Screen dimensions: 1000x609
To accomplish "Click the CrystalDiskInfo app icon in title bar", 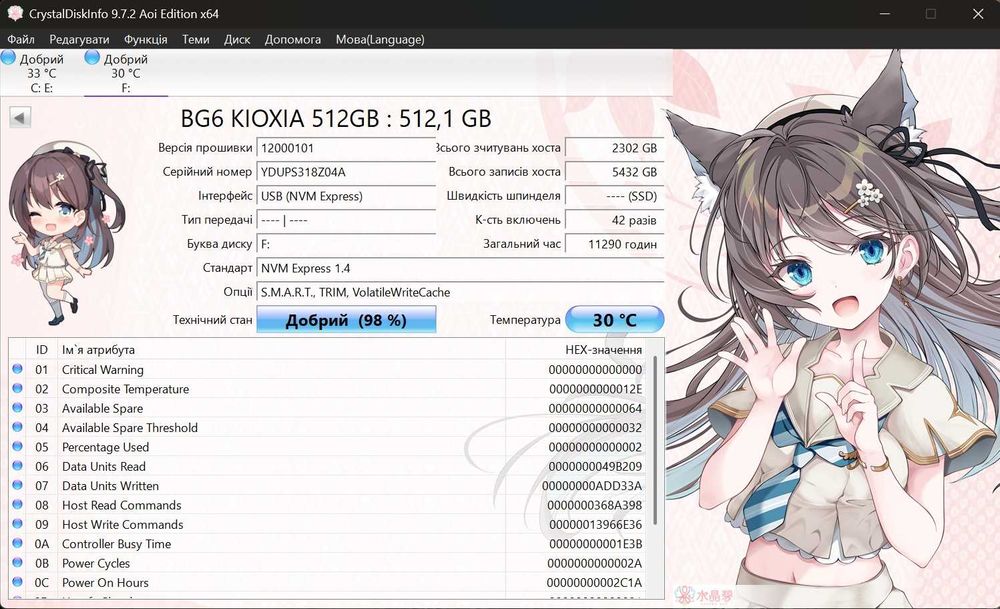I will (15, 13).
